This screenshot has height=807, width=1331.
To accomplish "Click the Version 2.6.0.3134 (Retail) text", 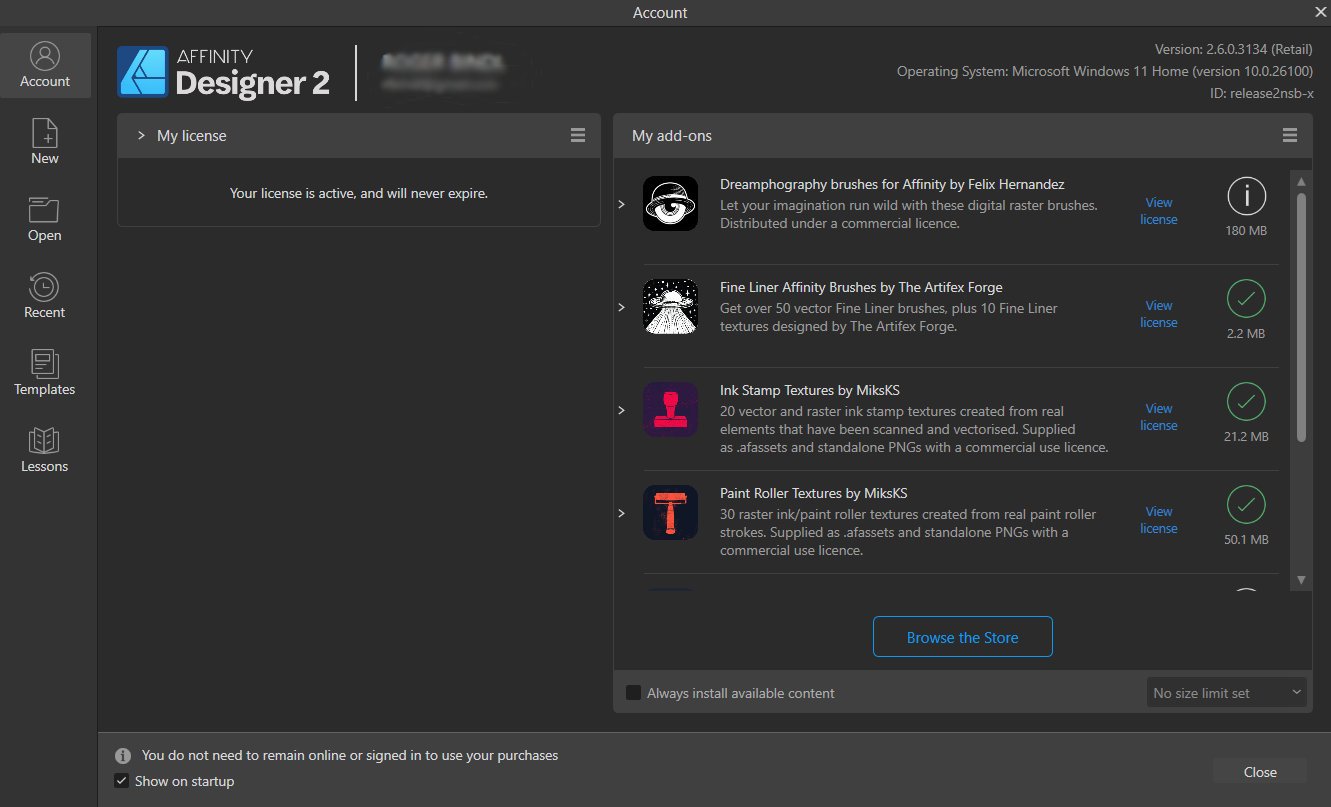I will click(x=1233, y=49).
